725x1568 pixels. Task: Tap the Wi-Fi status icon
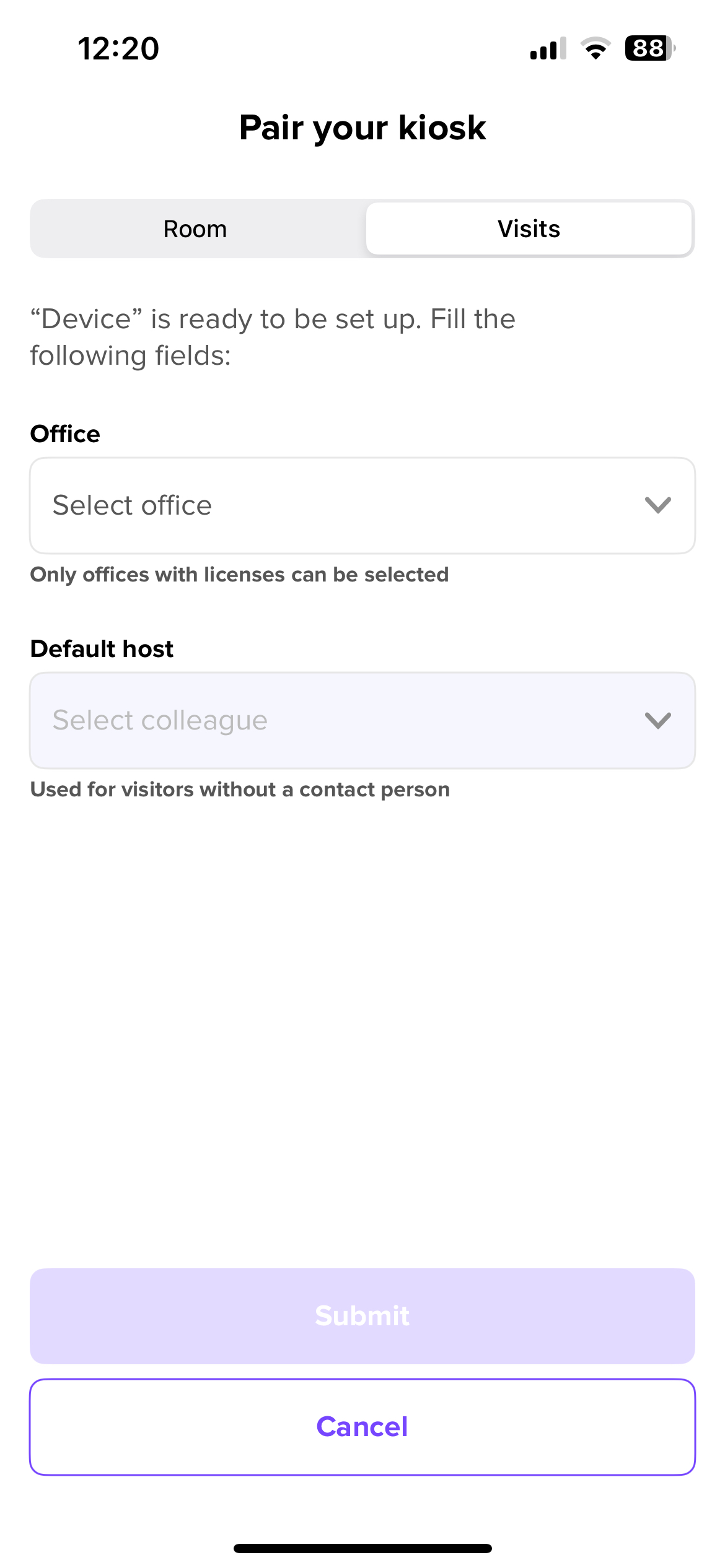[x=595, y=48]
